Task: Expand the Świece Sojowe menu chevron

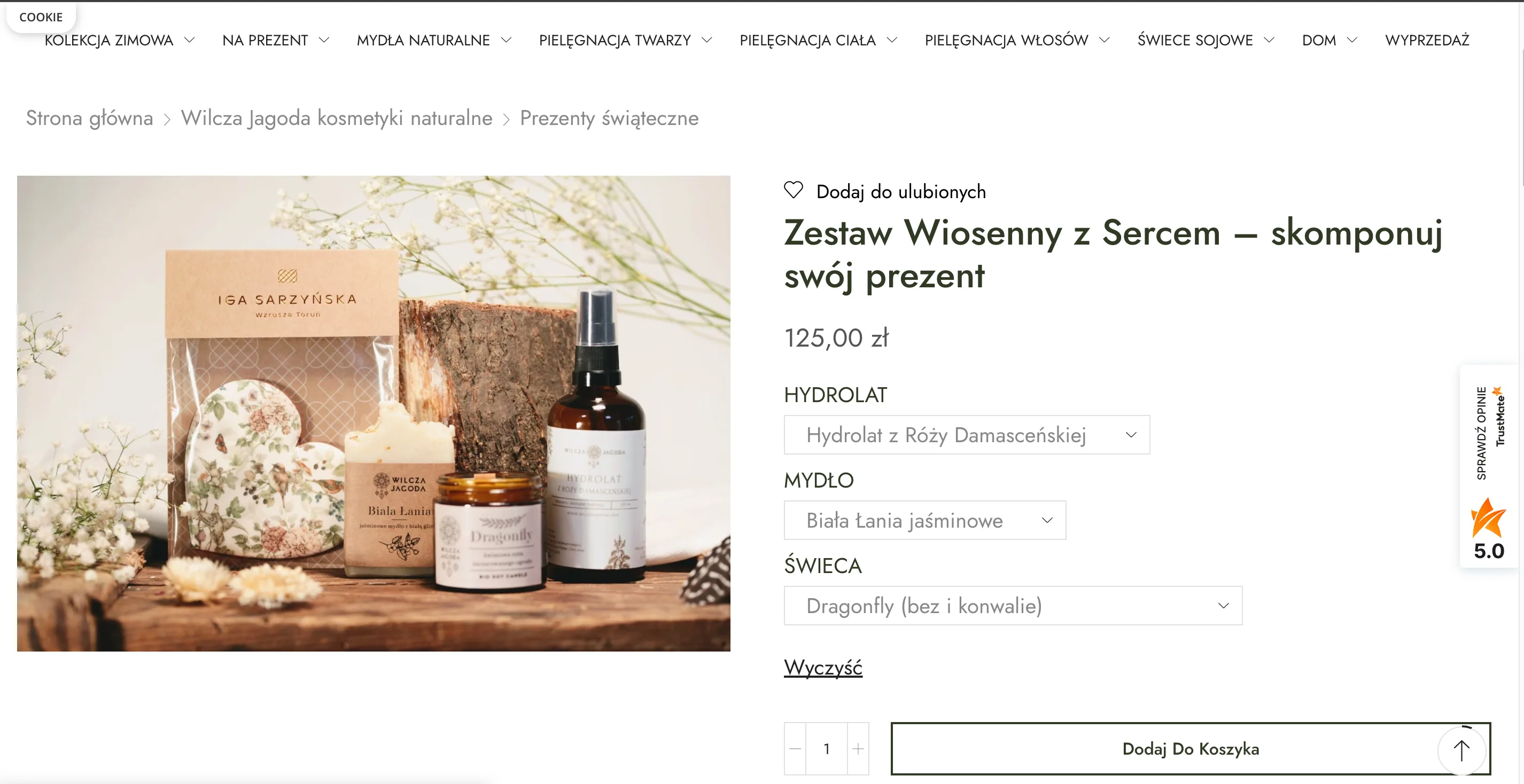Action: 1269,40
